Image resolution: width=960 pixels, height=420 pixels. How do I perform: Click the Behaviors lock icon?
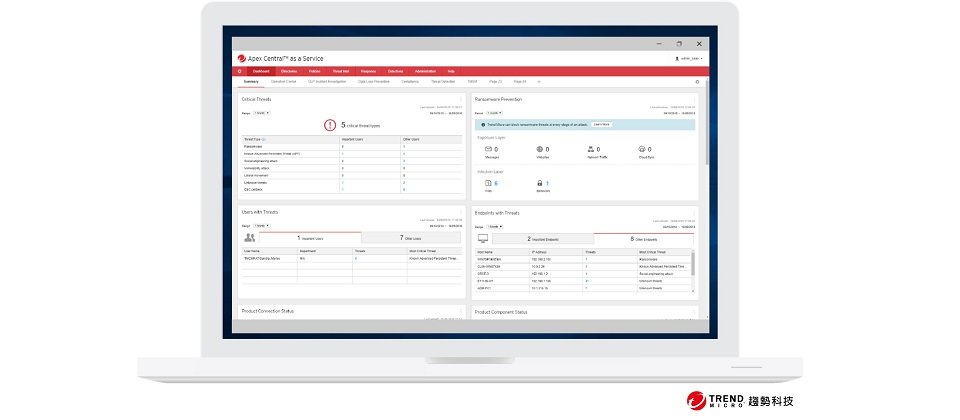pos(540,183)
